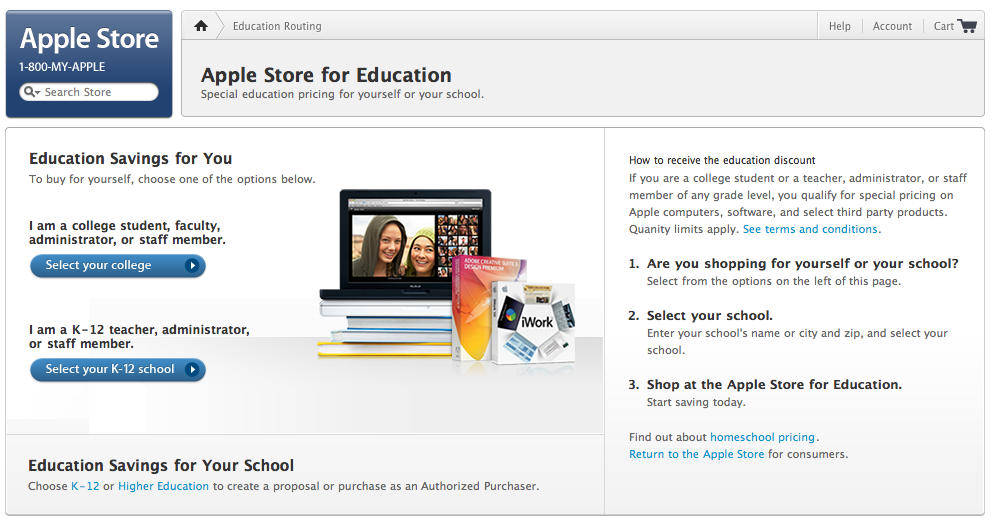The width and height of the screenshot is (996, 521).
Task: Click the Adobe Creative Suite box image
Action: click(487, 308)
